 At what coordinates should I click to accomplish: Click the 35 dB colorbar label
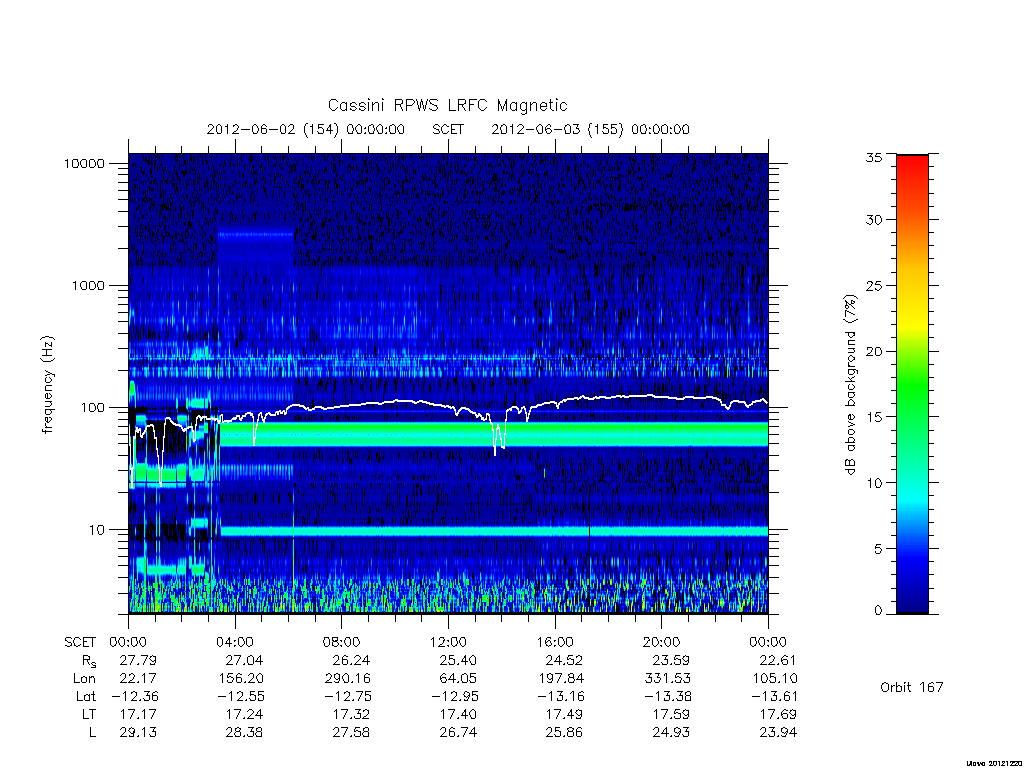click(x=873, y=157)
